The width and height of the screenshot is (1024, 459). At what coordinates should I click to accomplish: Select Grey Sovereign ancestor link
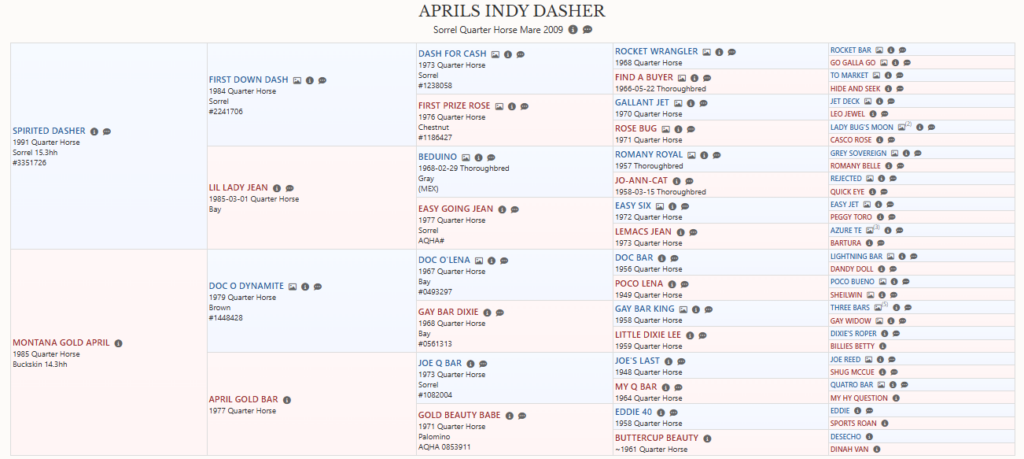(x=859, y=153)
